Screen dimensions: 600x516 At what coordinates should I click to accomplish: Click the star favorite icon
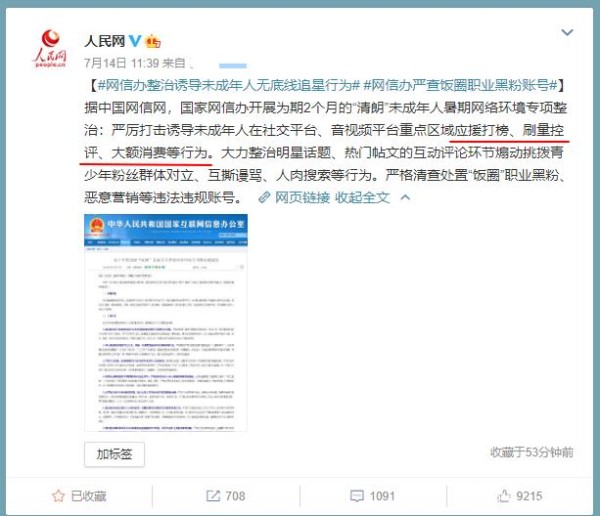pos(58,496)
